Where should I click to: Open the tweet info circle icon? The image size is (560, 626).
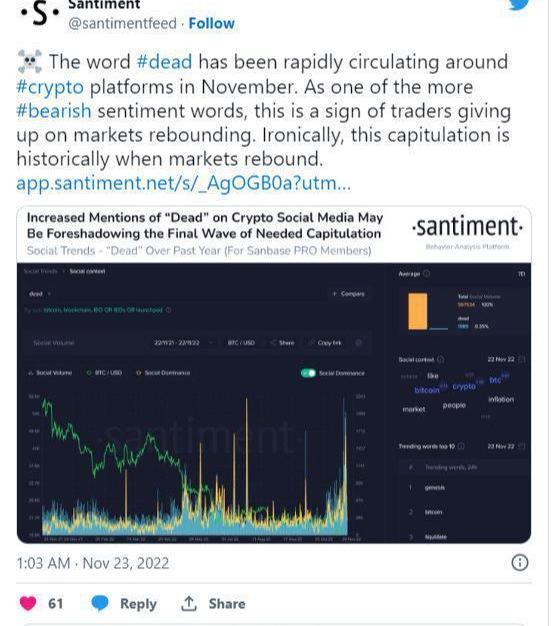tap(520, 563)
